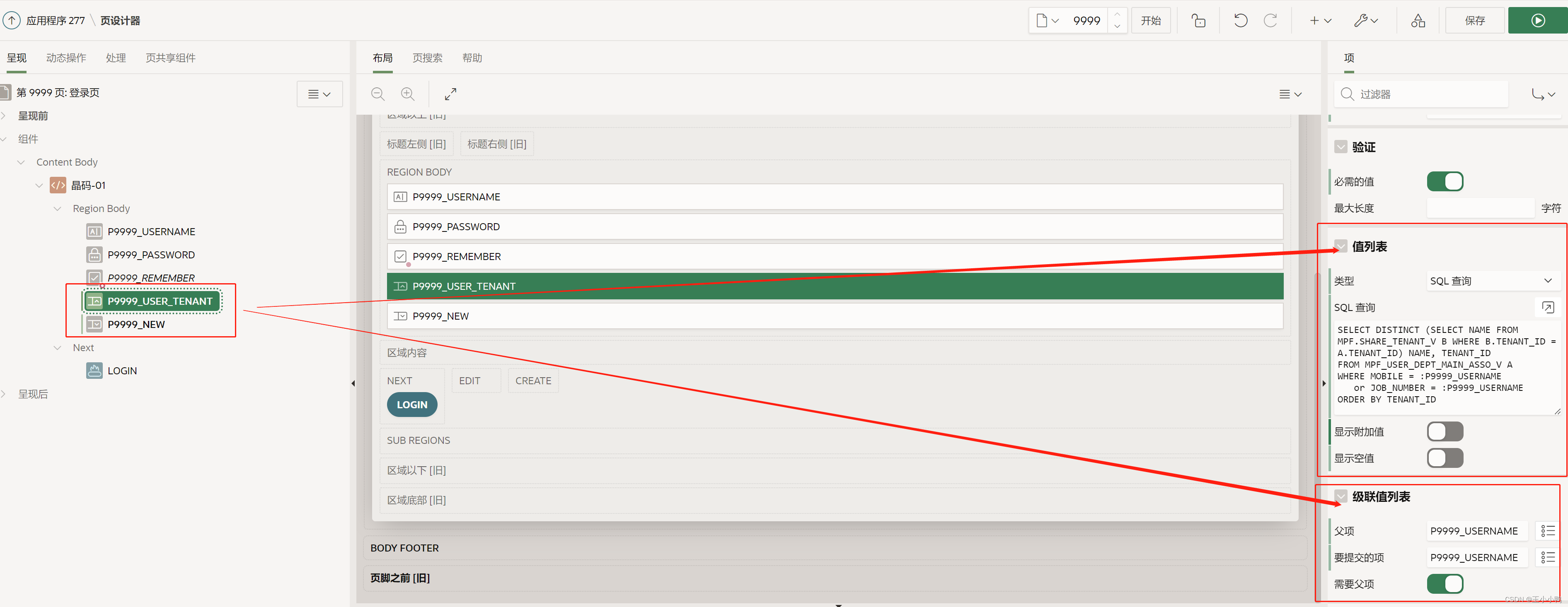Collapse the 晶码-01 region tree node
Screen dimensions: 1568x607
pyautogui.click(x=39, y=185)
